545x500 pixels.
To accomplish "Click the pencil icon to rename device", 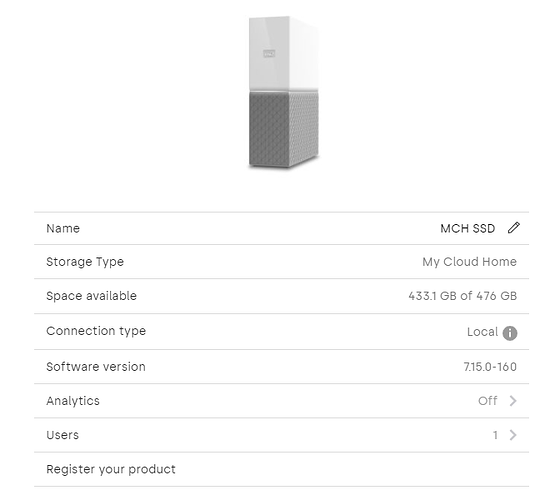I will click(x=513, y=228).
